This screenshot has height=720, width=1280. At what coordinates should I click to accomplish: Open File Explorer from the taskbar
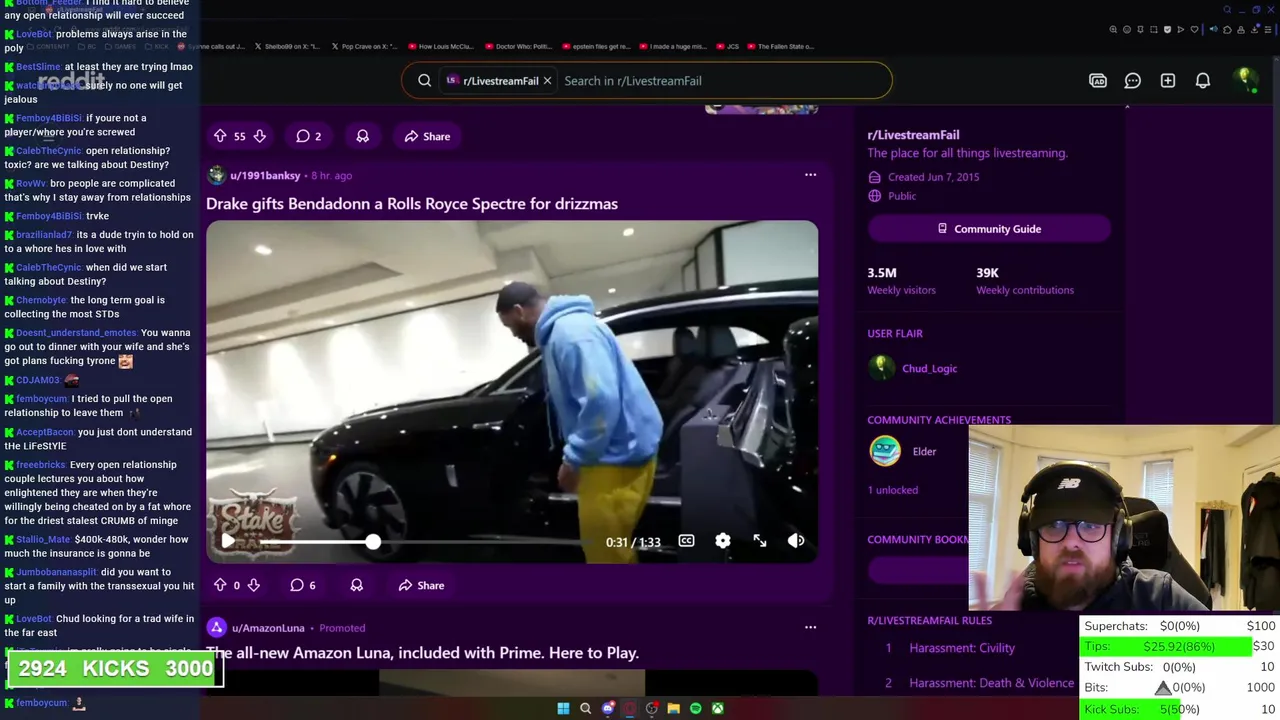click(674, 708)
